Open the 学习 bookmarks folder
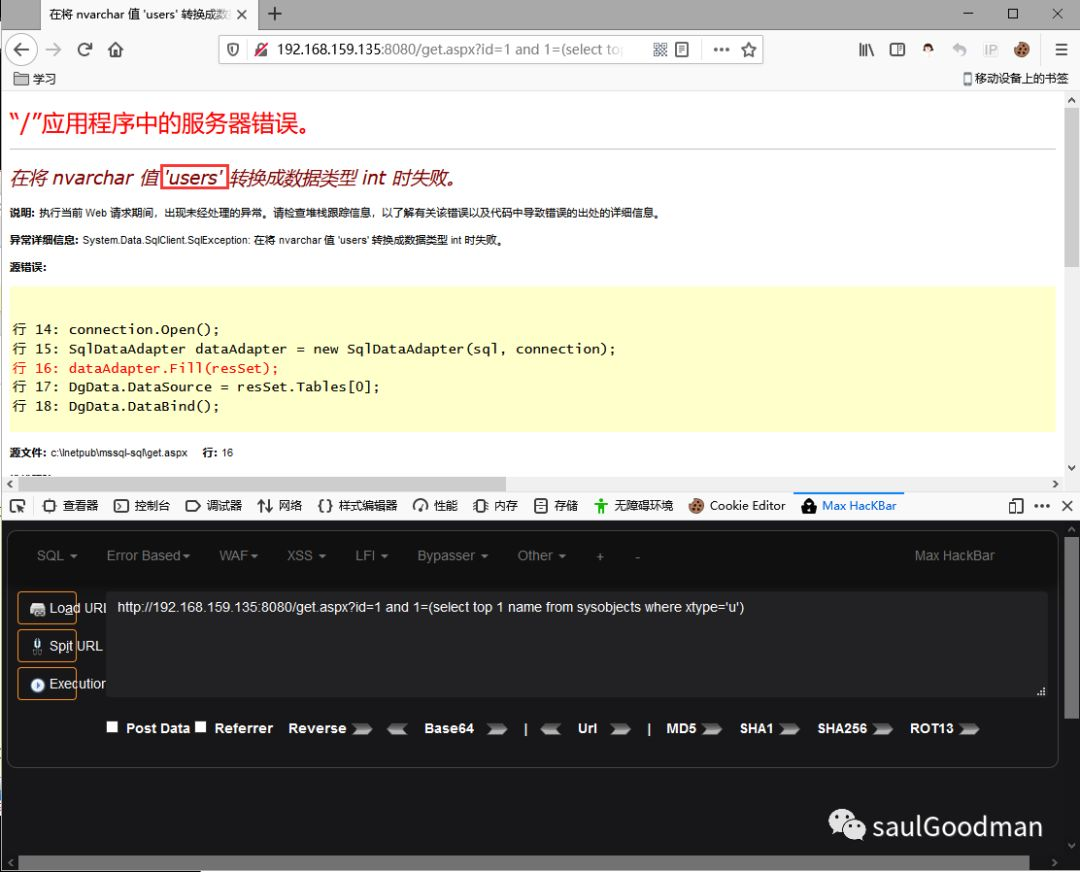Screen dimensions: 1080x872 (35, 79)
